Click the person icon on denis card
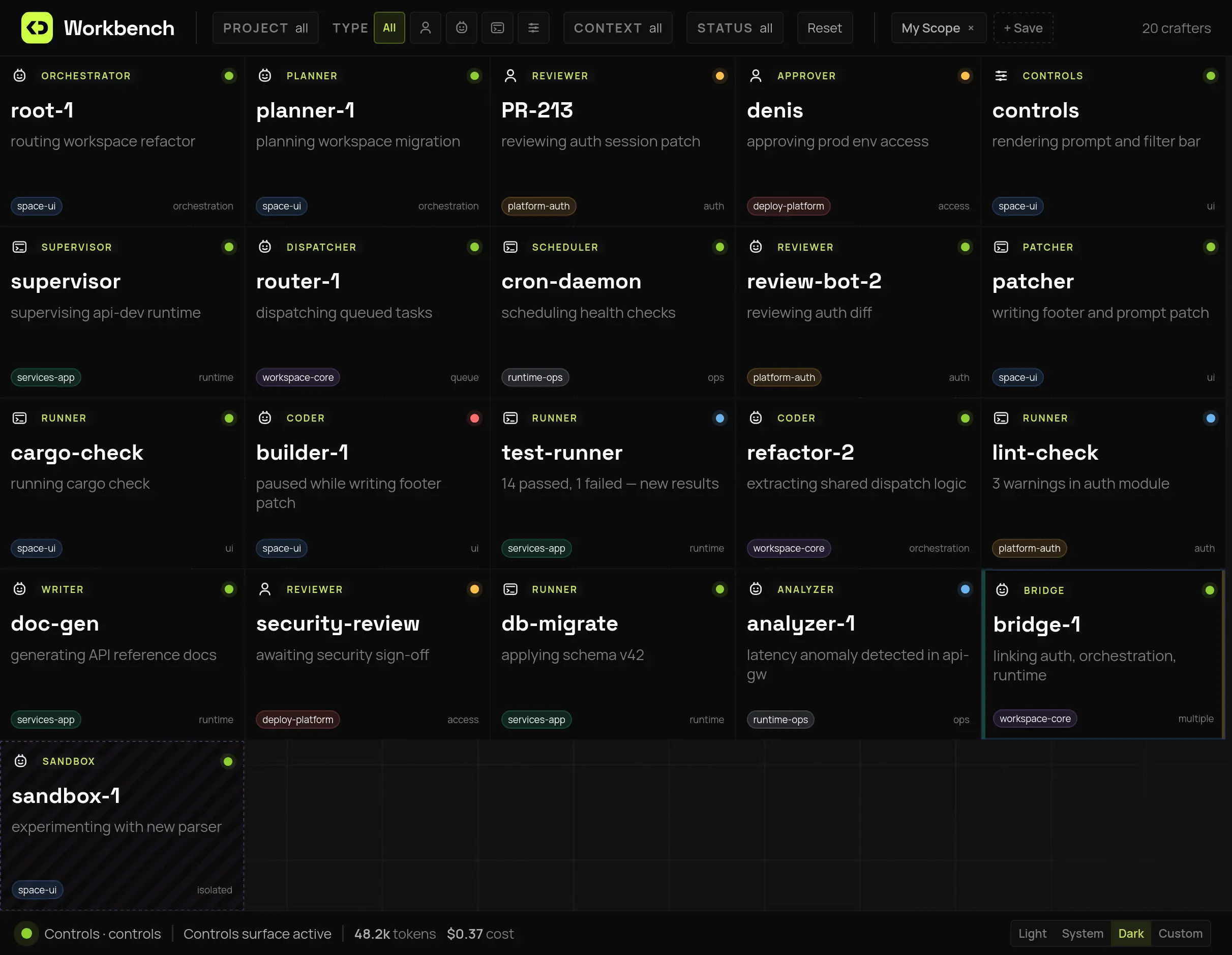The width and height of the screenshot is (1232, 955). pos(756,76)
